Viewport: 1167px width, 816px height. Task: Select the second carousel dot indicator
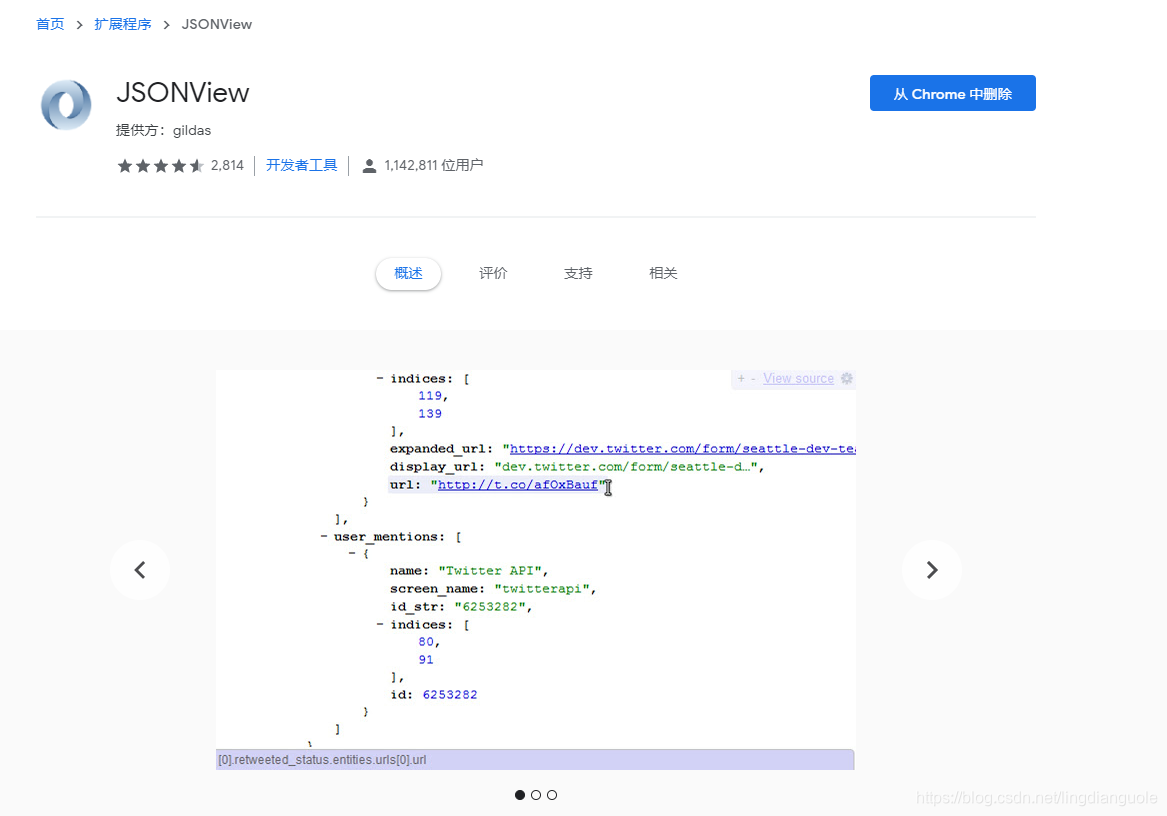[536, 795]
